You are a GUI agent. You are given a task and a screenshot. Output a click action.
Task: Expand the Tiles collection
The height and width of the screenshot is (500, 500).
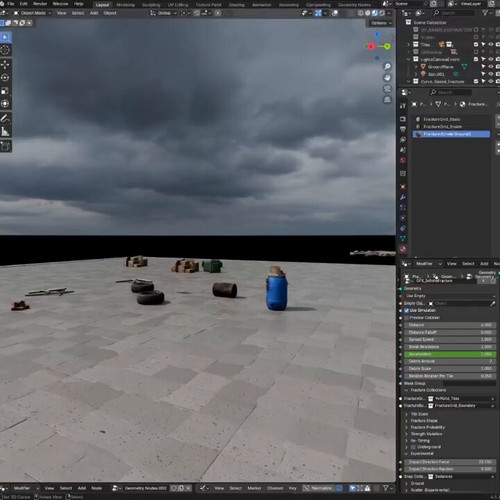click(x=409, y=44)
